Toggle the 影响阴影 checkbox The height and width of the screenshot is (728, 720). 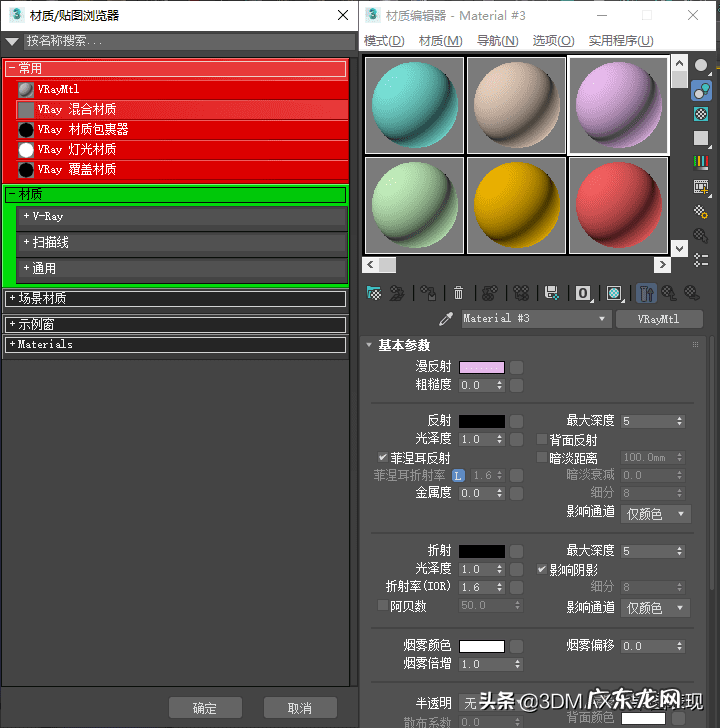click(542, 569)
